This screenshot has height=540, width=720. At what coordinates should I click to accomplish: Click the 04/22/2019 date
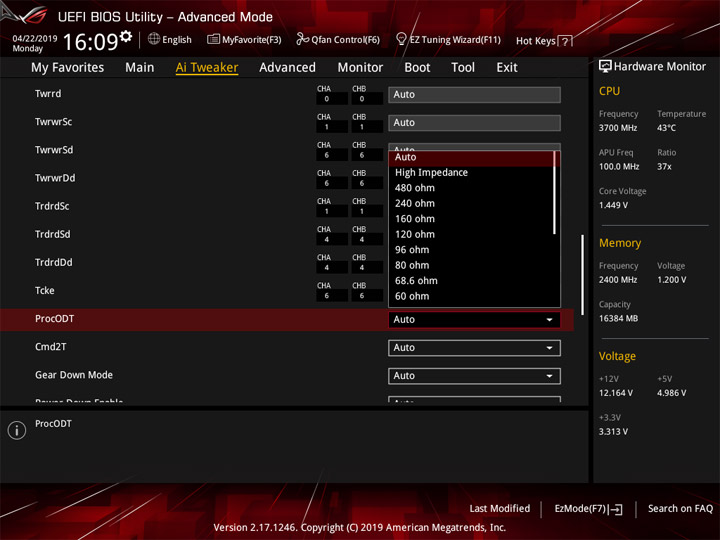pos(35,39)
